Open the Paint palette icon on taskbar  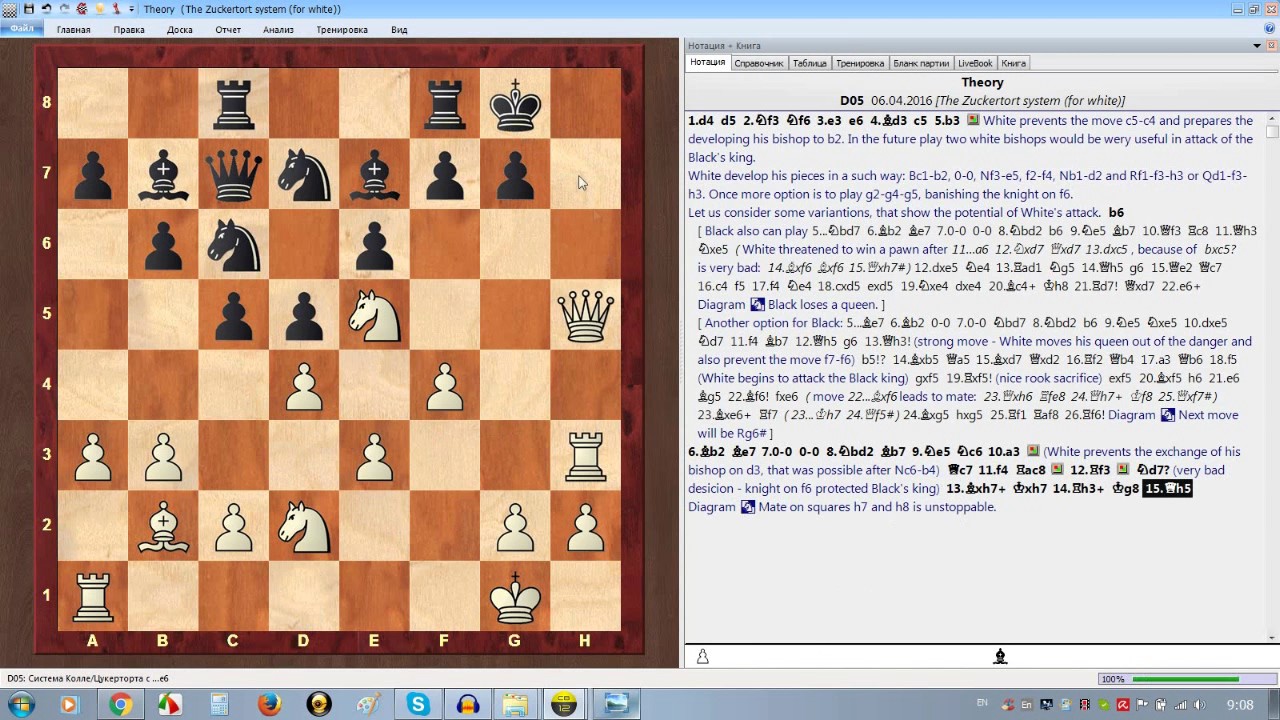367,705
